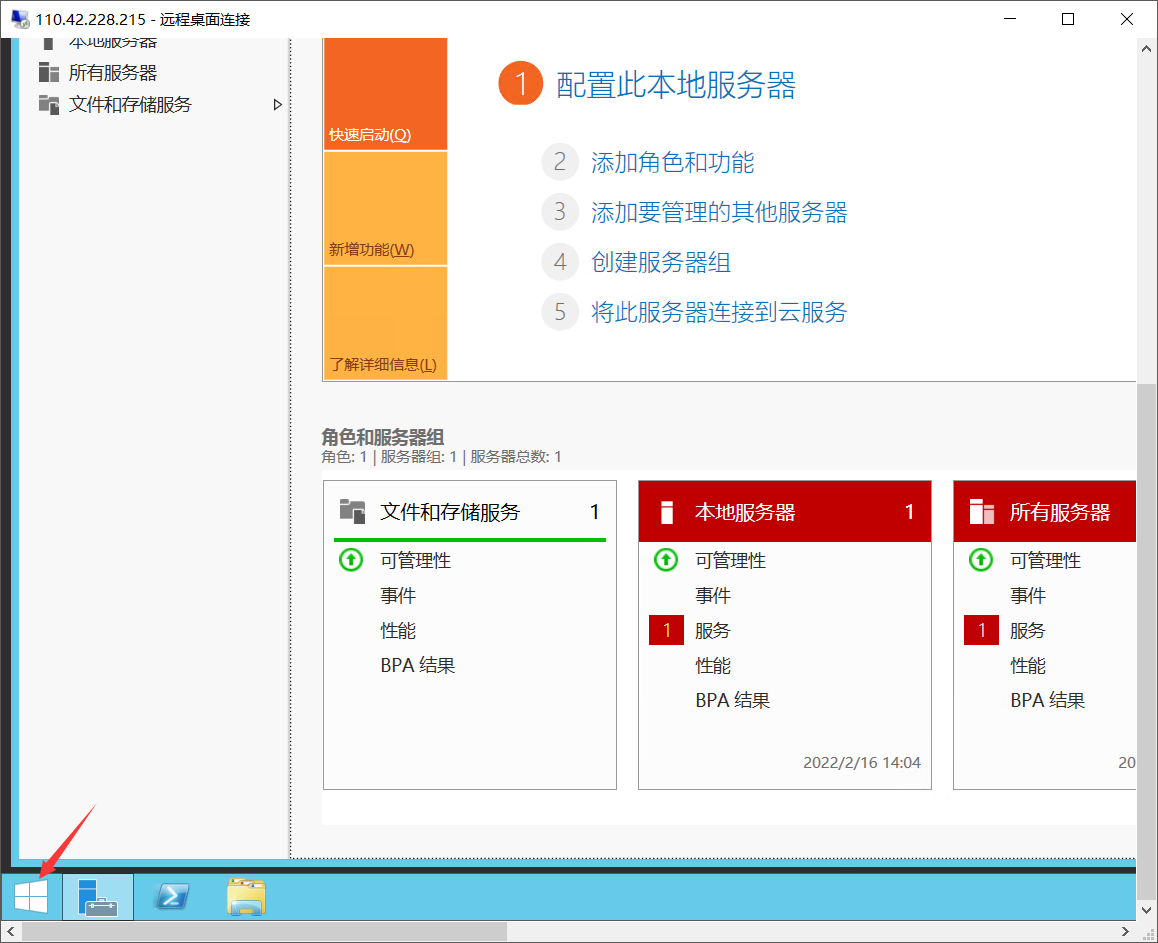Click the green status icon in 文件和存储服务 panel

pos(350,560)
